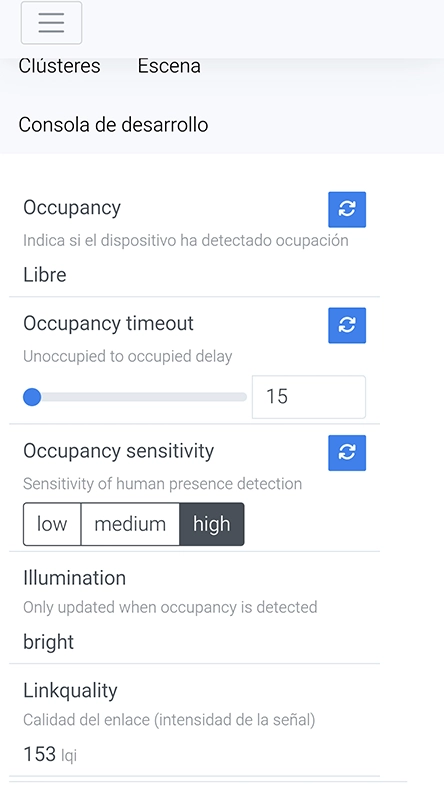
Task: Click the bright illumination value
Action: pyautogui.click(x=48, y=642)
